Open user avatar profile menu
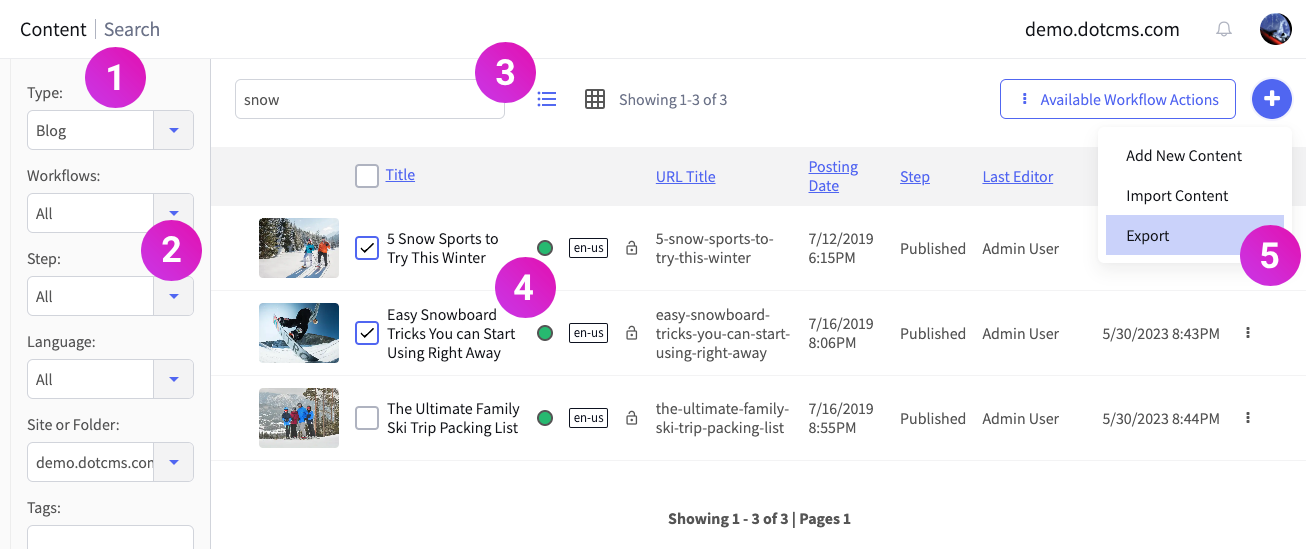The width and height of the screenshot is (1306, 549). pyautogui.click(x=1276, y=29)
